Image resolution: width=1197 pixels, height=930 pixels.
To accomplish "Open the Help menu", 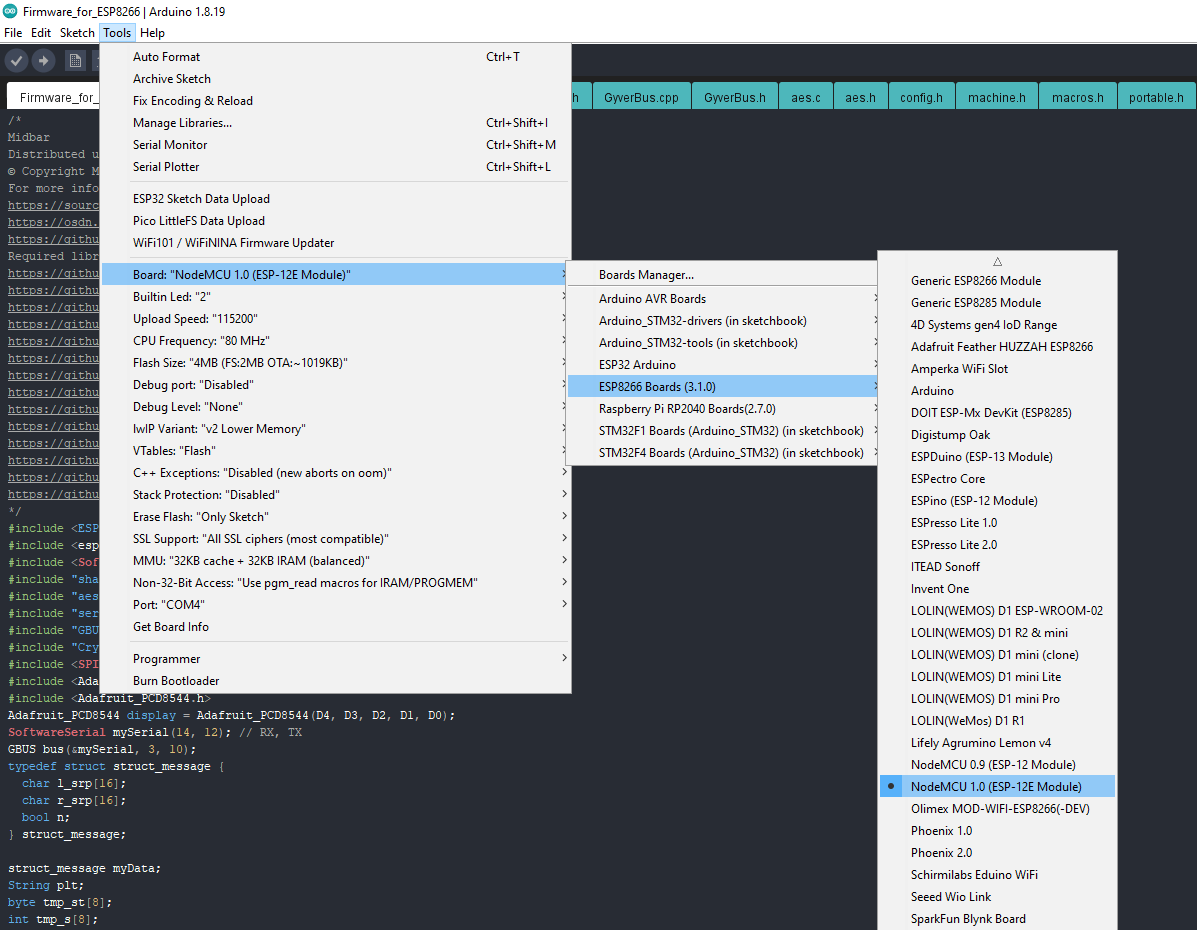I will point(152,33).
